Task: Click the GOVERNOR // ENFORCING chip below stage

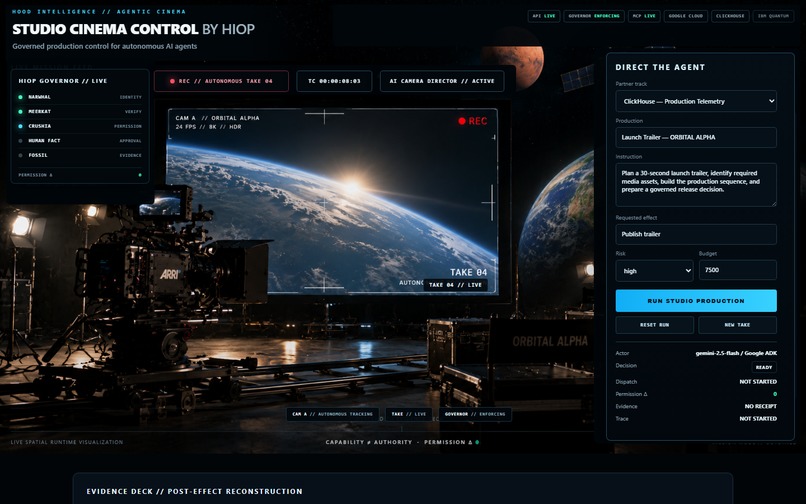Action: pyautogui.click(x=475, y=414)
